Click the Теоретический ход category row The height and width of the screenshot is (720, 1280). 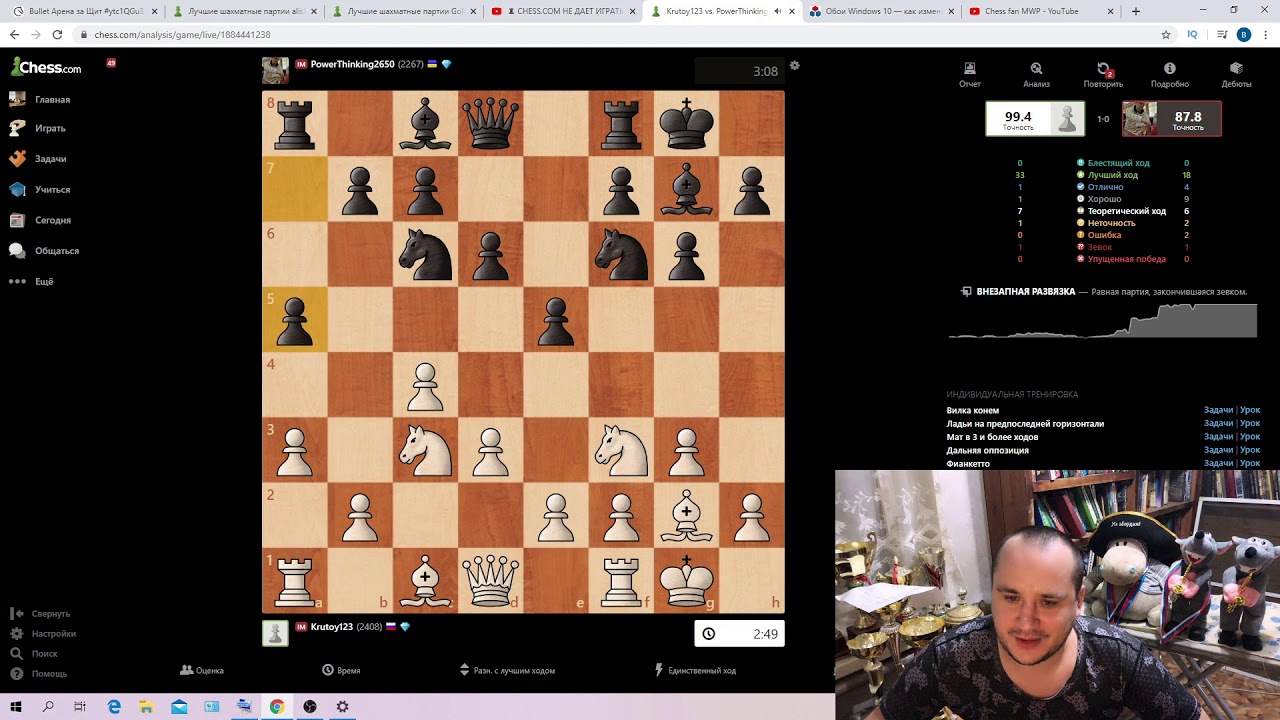pos(1103,211)
